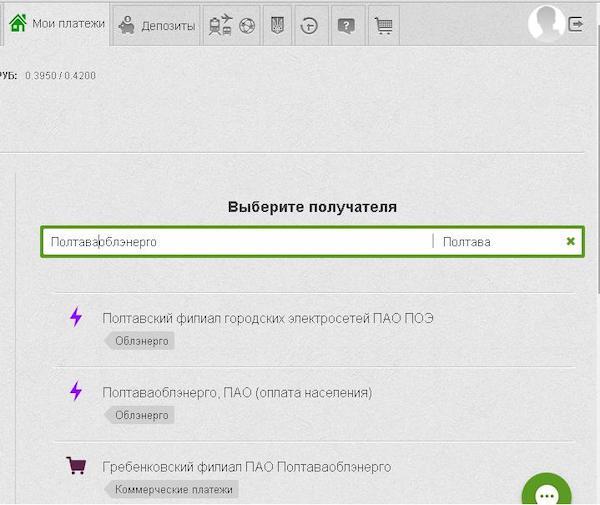Click Коммерческие платежи category tag
The image size is (600, 505).
pos(173,490)
